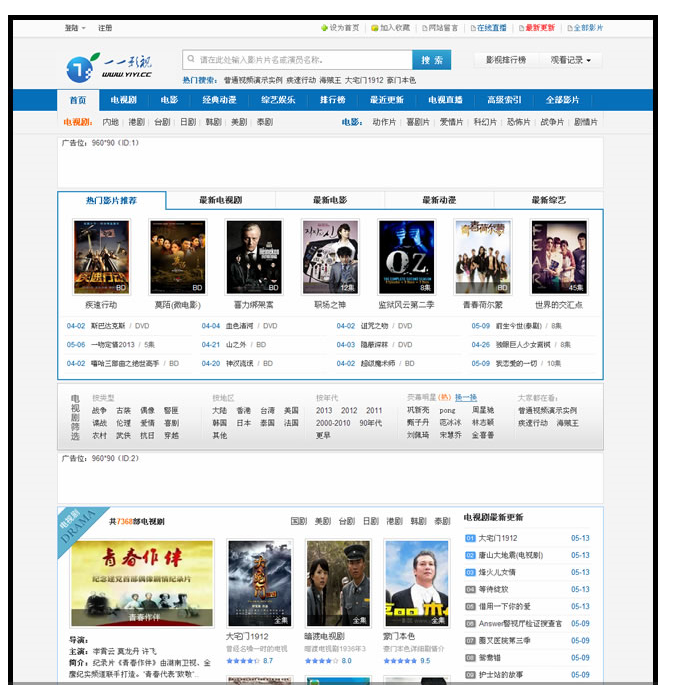682x685 pixels.
Task: Open the 世界的交汇点 poster
Action: 559,257
